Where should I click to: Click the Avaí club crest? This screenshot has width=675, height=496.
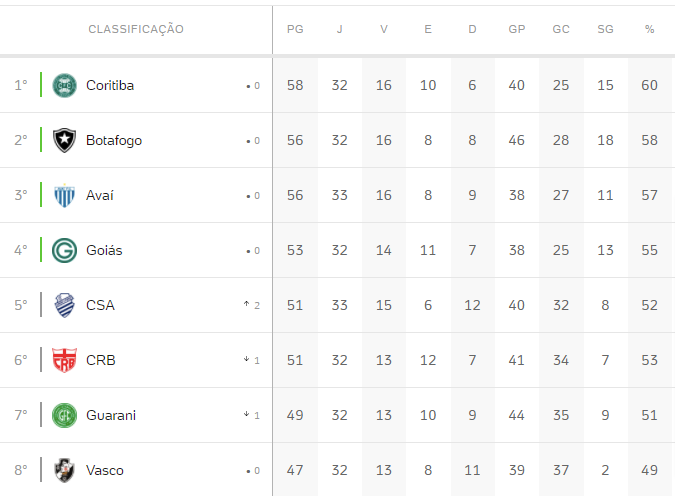pyautogui.click(x=64, y=195)
